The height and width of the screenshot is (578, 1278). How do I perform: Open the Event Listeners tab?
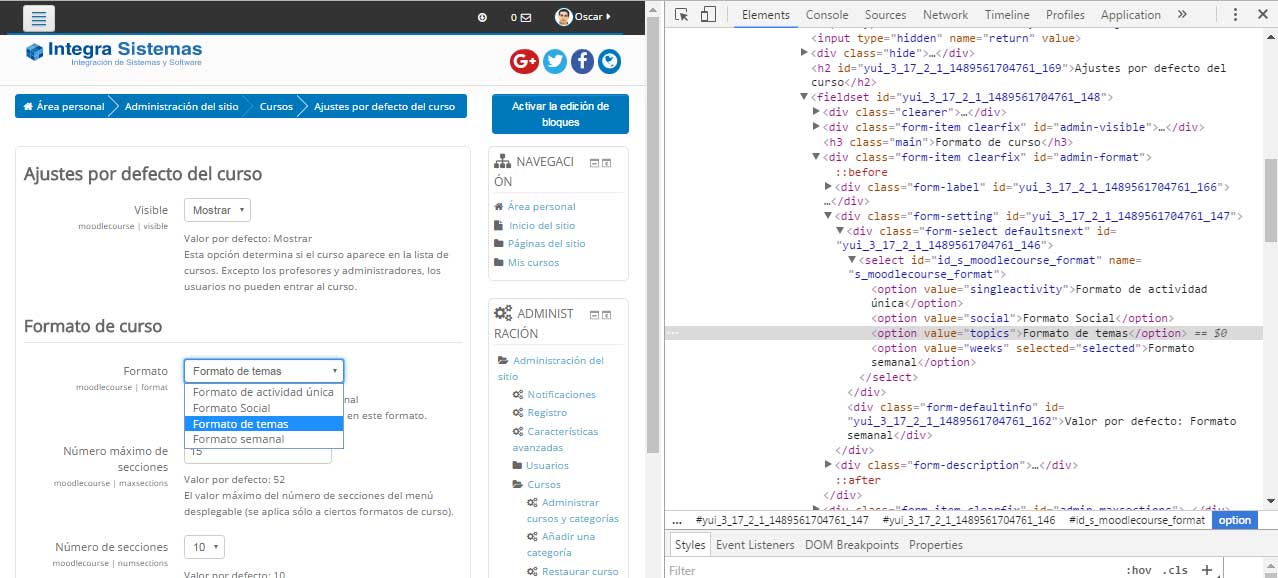tap(755, 545)
